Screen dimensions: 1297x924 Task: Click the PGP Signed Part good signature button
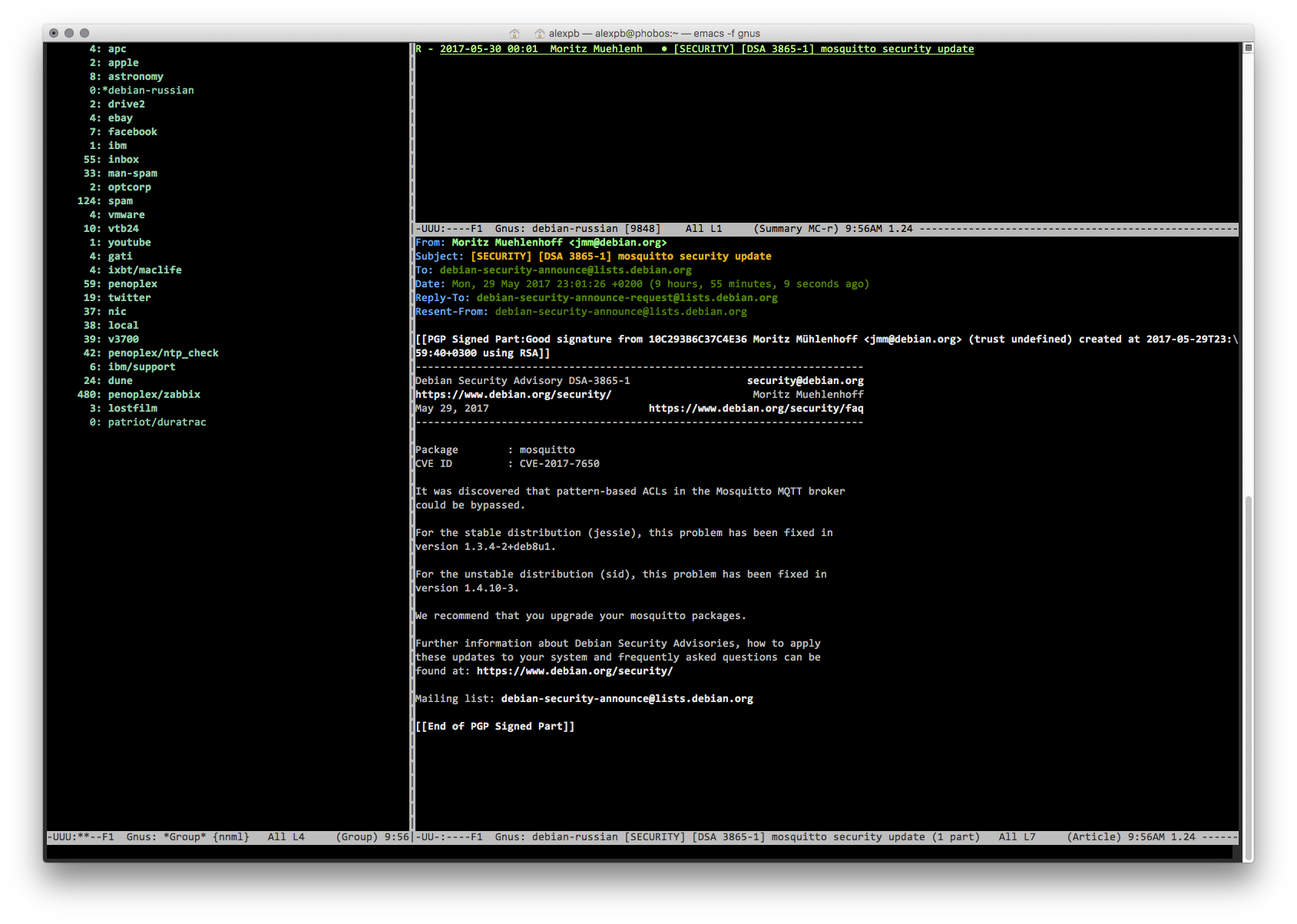point(826,346)
